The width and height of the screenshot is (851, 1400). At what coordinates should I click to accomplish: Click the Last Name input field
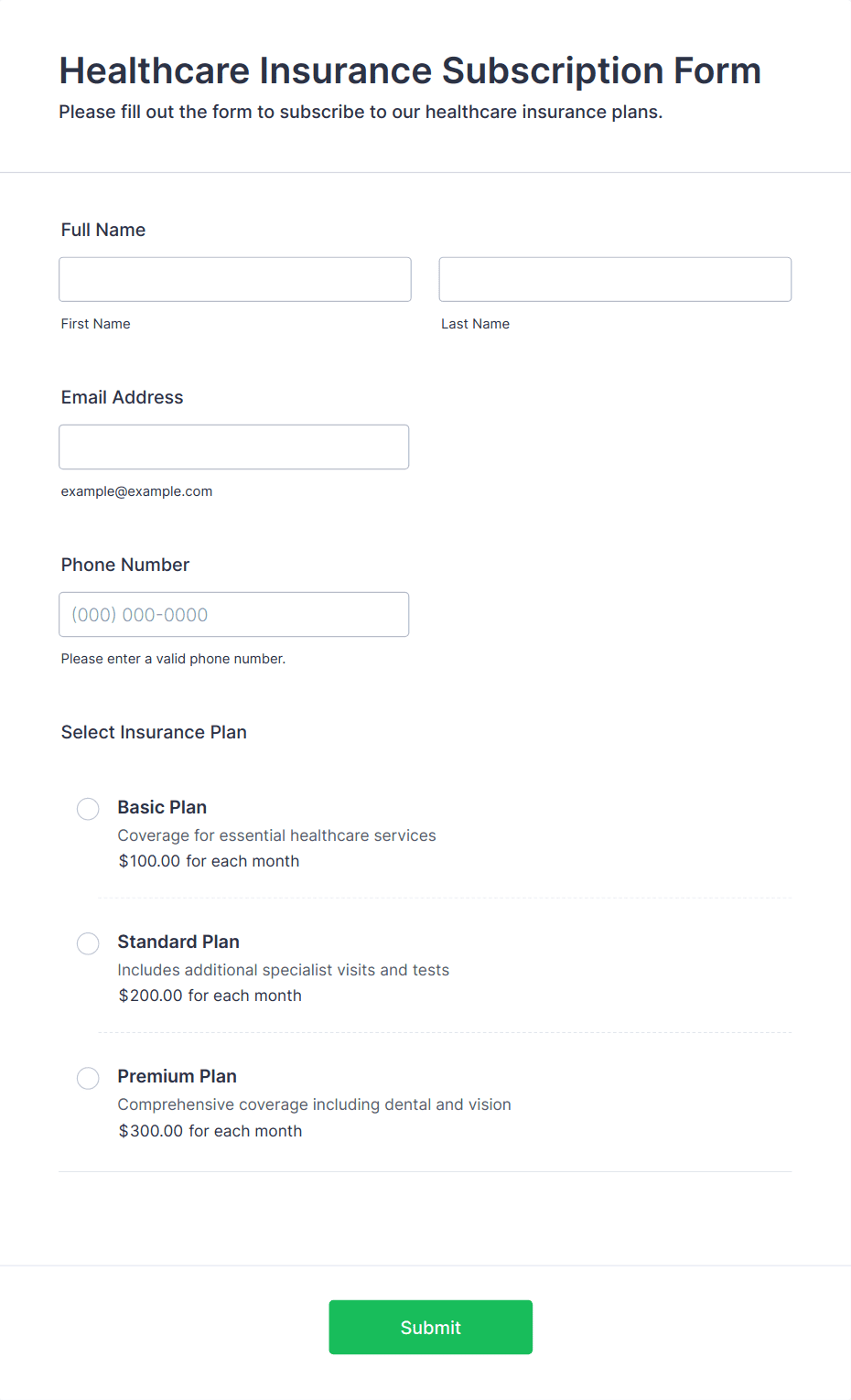(x=615, y=279)
